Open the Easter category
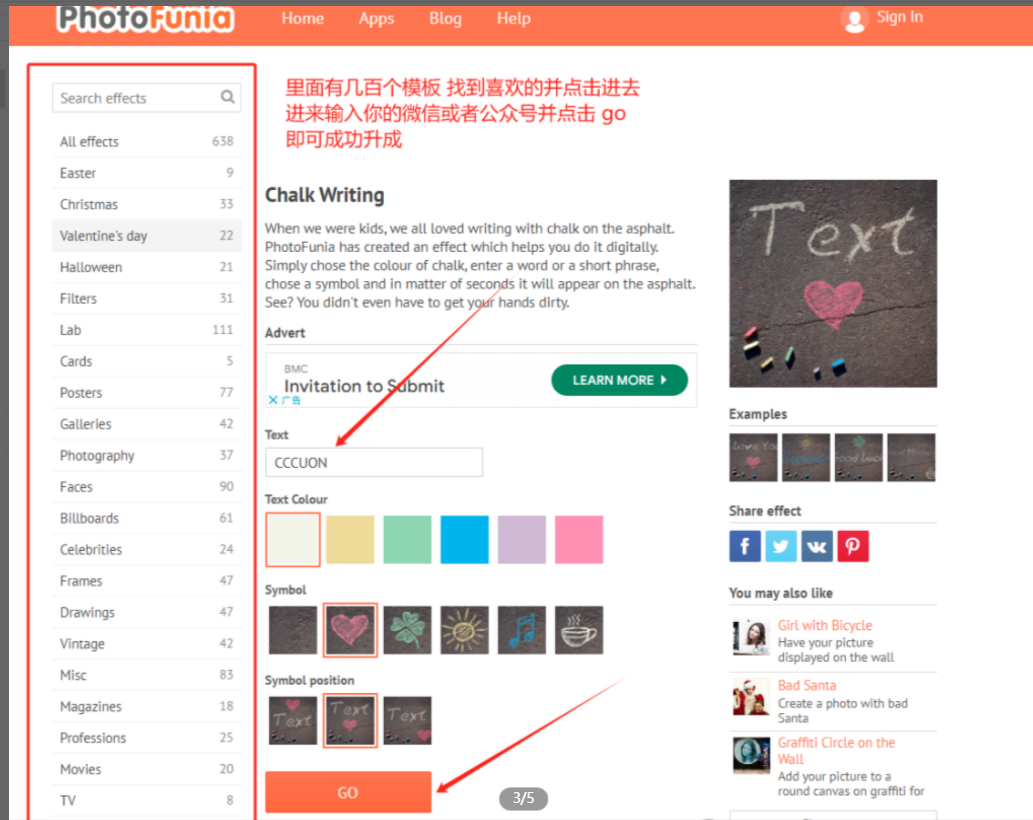Viewport: 1033px width, 820px height. coord(147,173)
